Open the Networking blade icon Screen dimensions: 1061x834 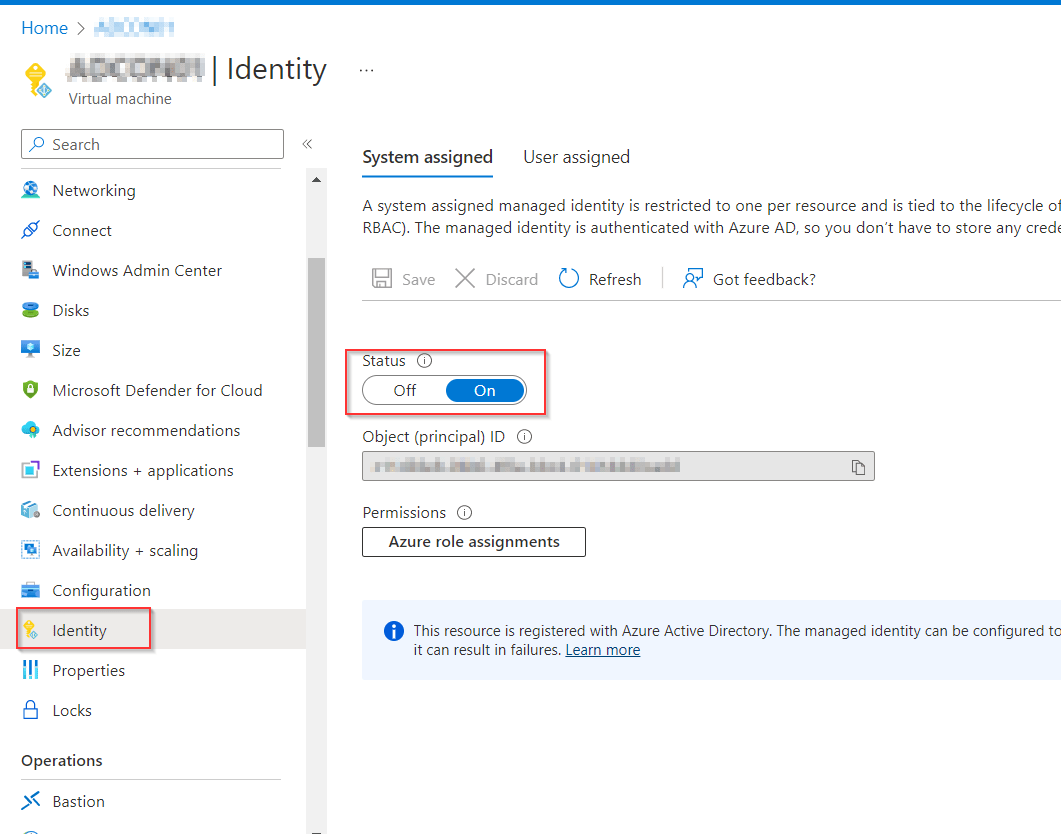point(31,190)
